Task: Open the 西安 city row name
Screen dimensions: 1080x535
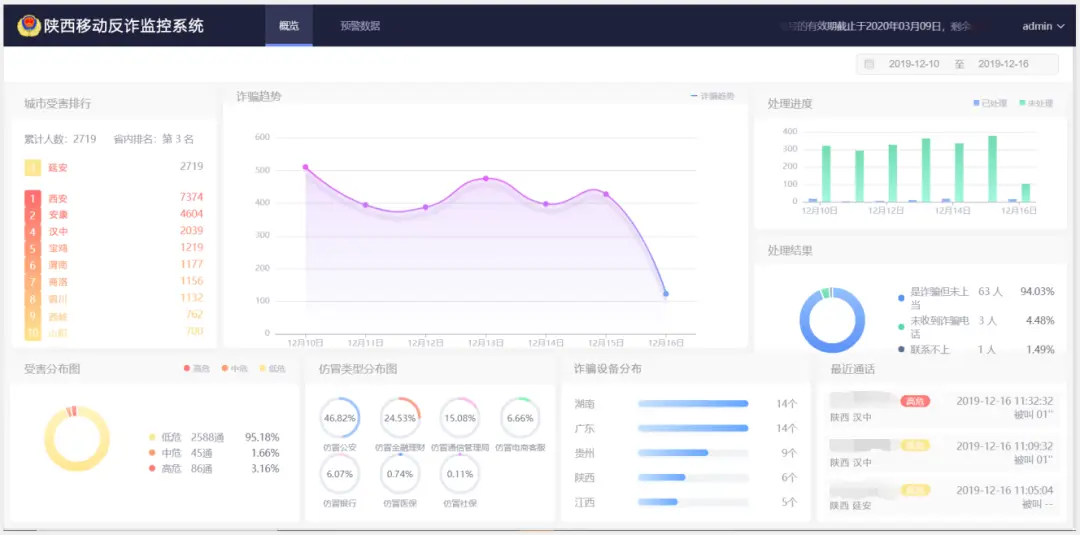Action: tap(58, 198)
